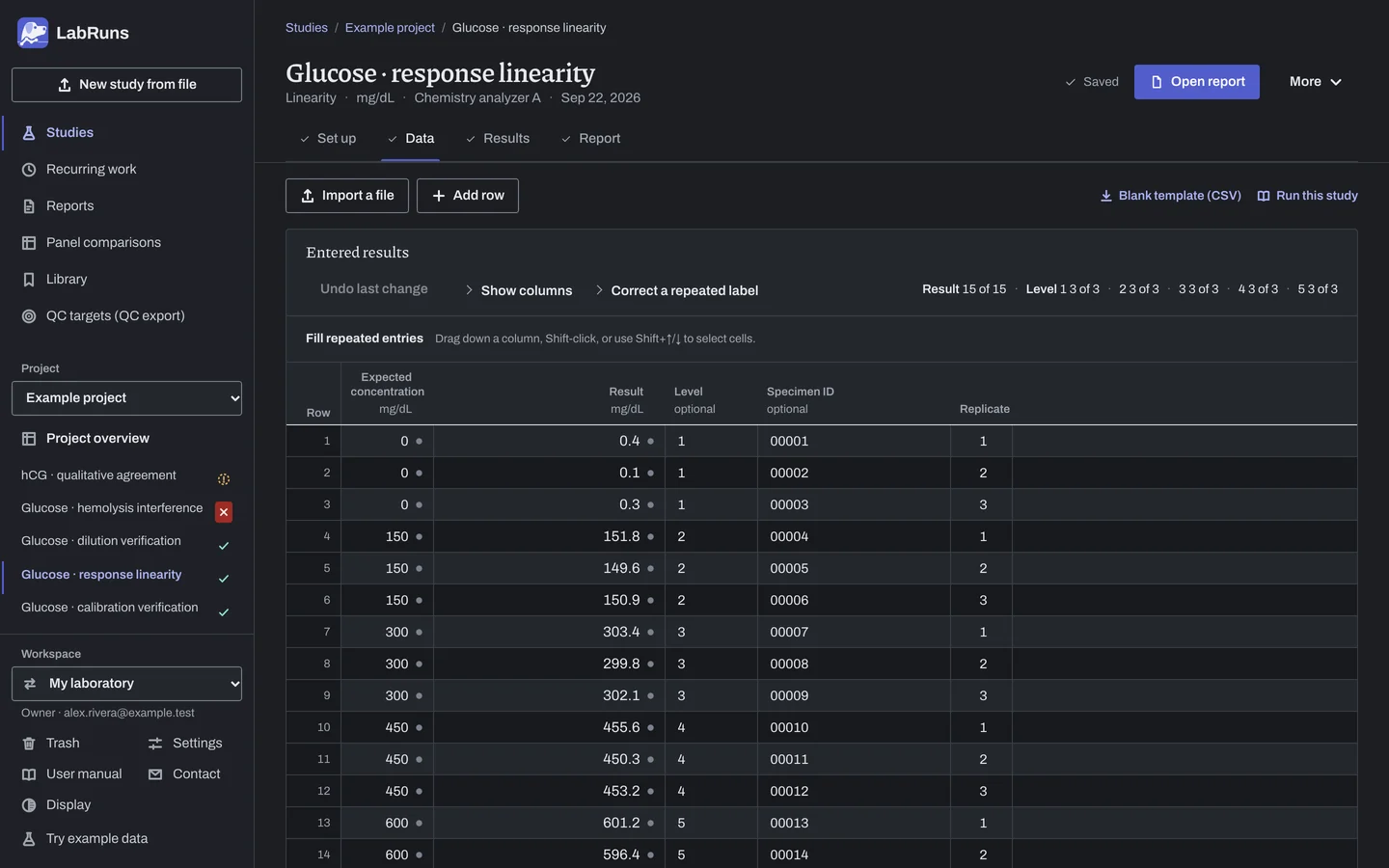Select expected concentration cell in row 13
1389x868 pixels.
(387, 823)
